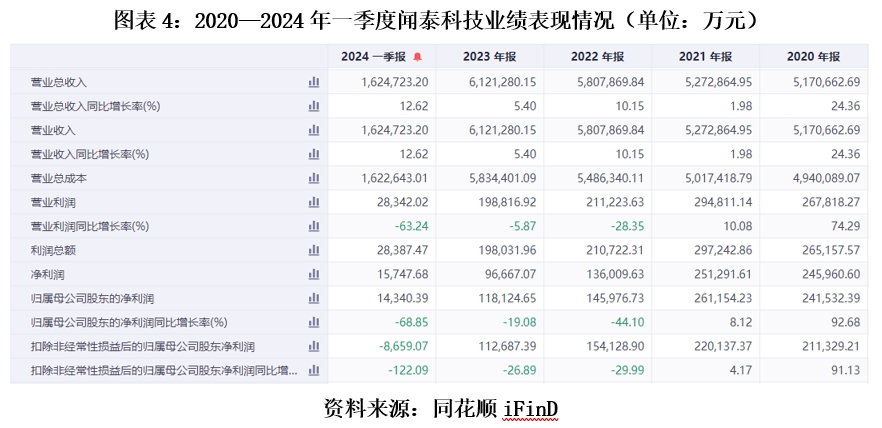Select the 2024 一季报 column header
This screenshot has height=428, width=882.
point(374,57)
